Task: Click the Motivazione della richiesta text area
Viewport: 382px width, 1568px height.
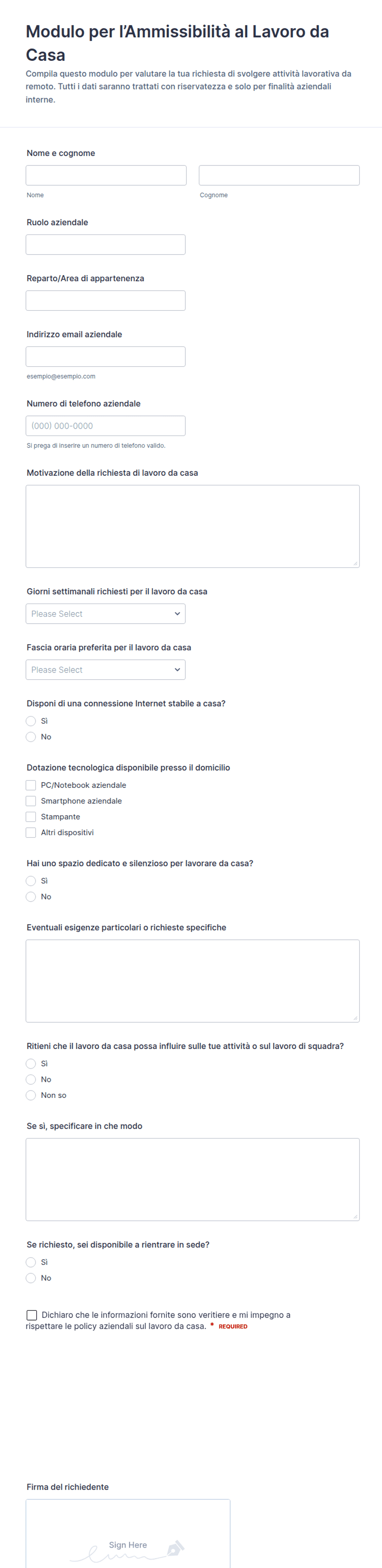Action: coord(193,526)
